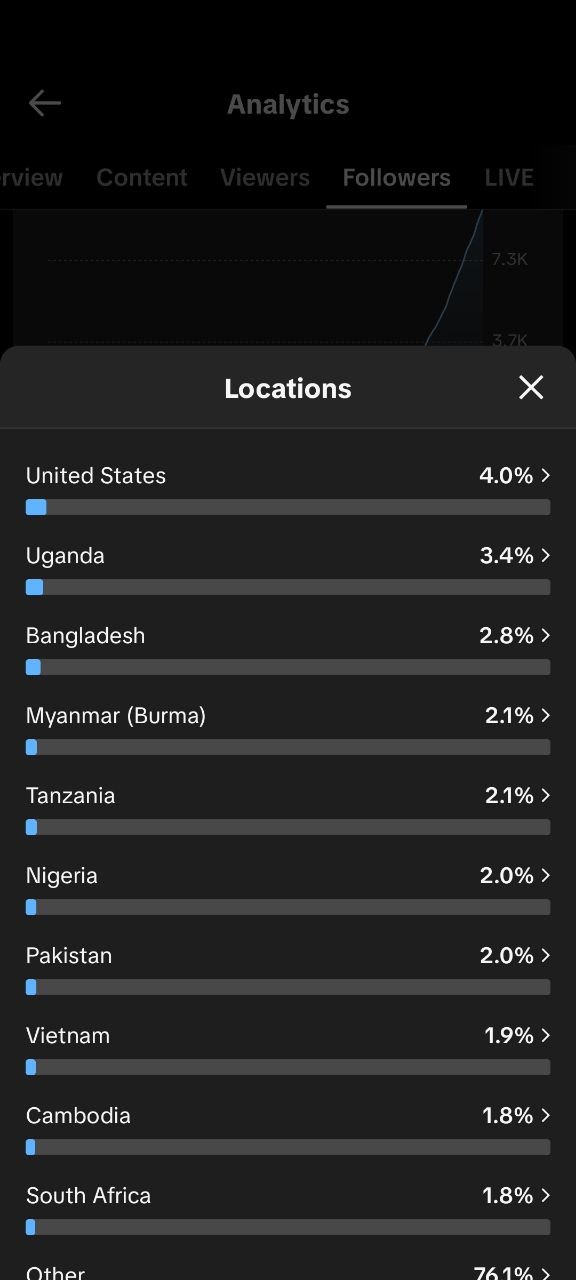
Task: Expand Nigeria location details chevron
Action: (x=546, y=876)
